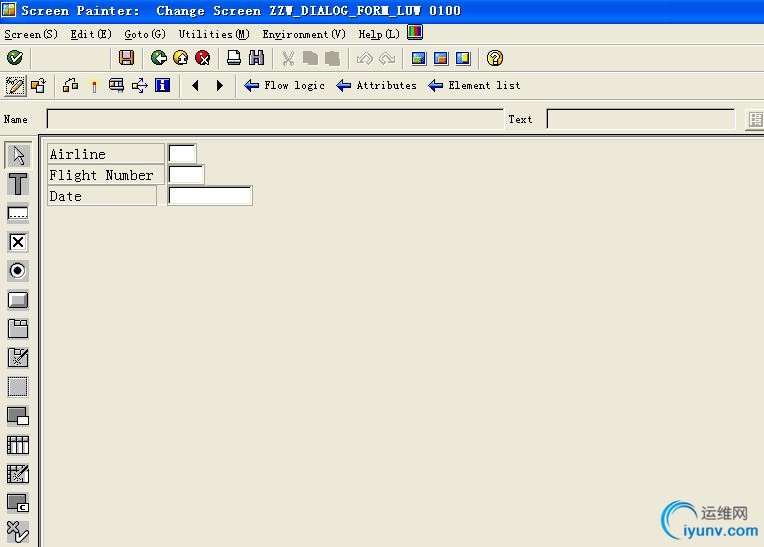
Task: Click the binoculars Find icon
Action: point(256,58)
